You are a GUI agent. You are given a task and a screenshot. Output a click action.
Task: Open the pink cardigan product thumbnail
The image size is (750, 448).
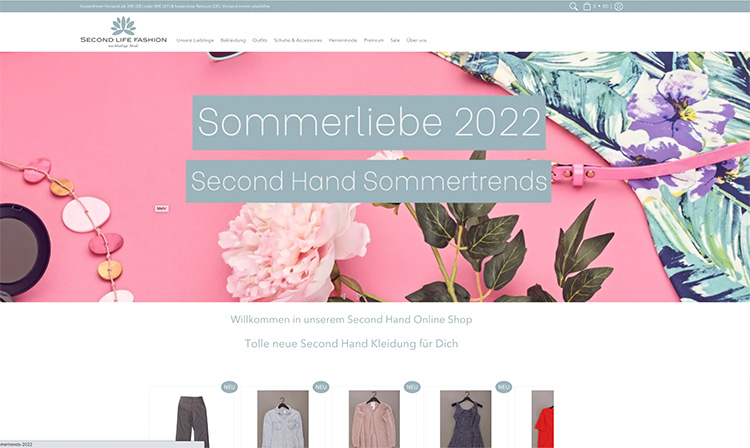pyautogui.click(x=374, y=419)
